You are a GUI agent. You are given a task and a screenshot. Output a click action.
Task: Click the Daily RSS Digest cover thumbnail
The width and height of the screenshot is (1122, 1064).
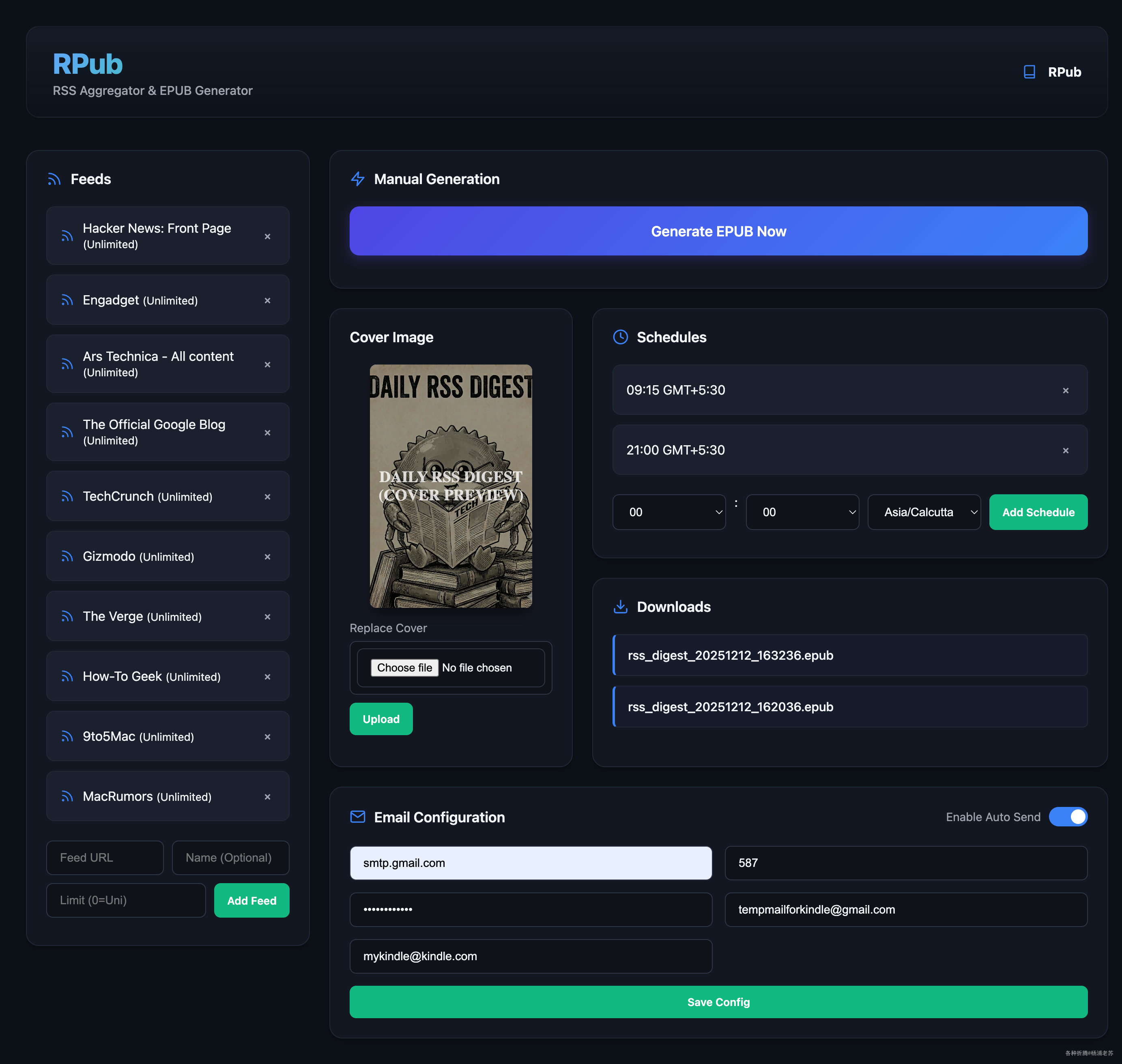[450, 486]
